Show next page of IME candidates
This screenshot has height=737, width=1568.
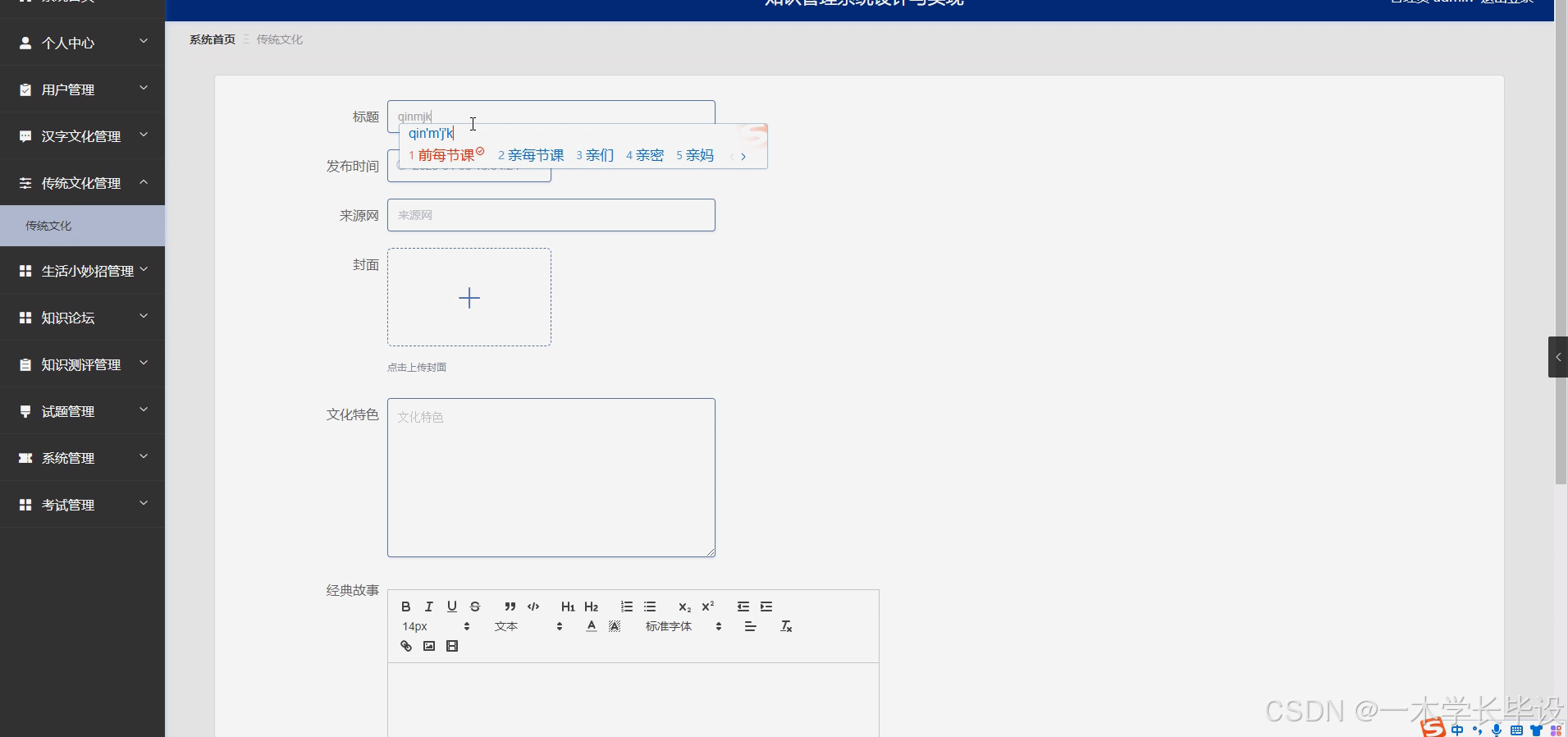click(743, 156)
